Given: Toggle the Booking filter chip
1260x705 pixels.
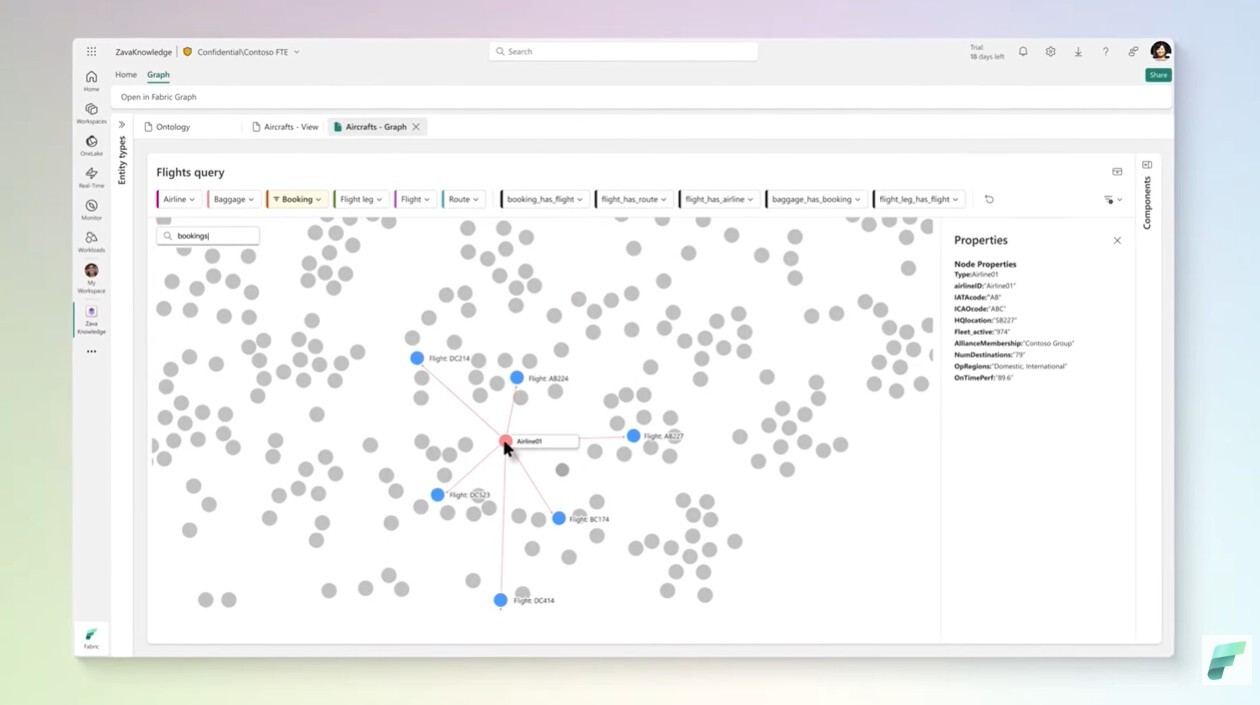Looking at the screenshot, I should (297, 199).
